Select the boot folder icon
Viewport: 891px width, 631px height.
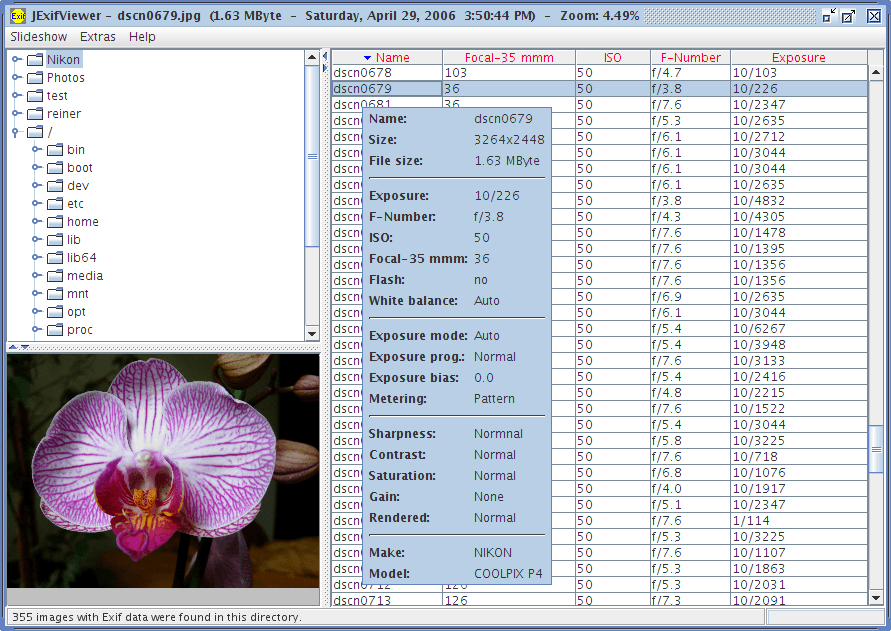pyautogui.click(x=55, y=168)
